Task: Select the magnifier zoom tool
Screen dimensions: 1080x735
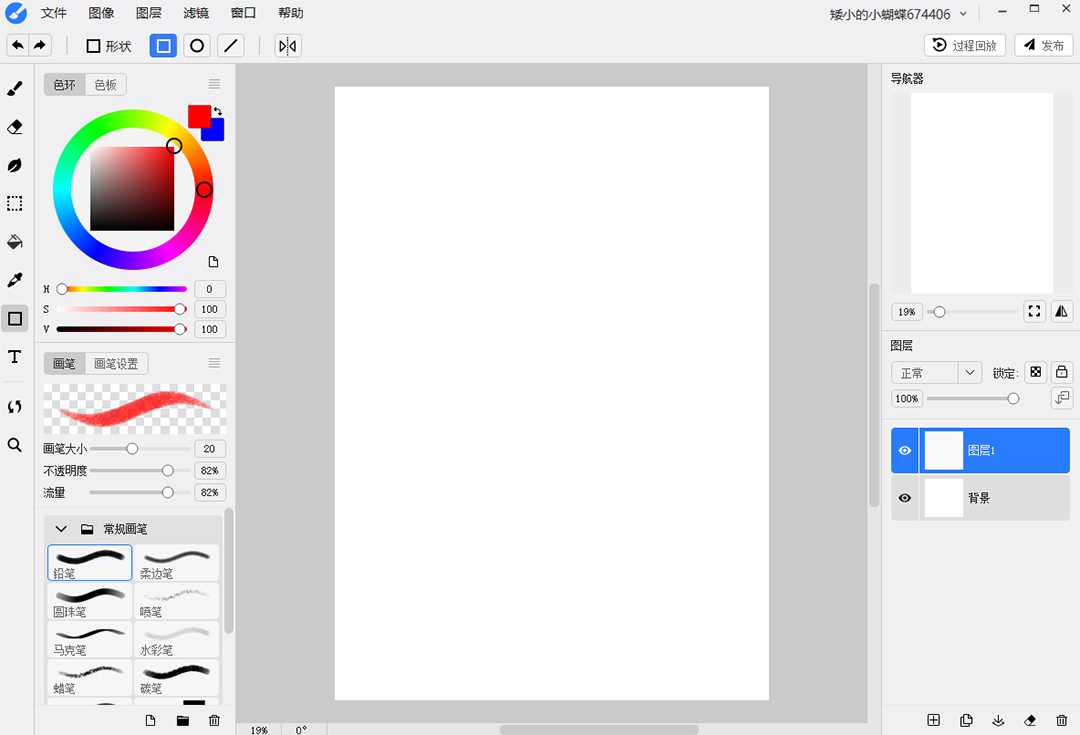Action: [x=14, y=445]
